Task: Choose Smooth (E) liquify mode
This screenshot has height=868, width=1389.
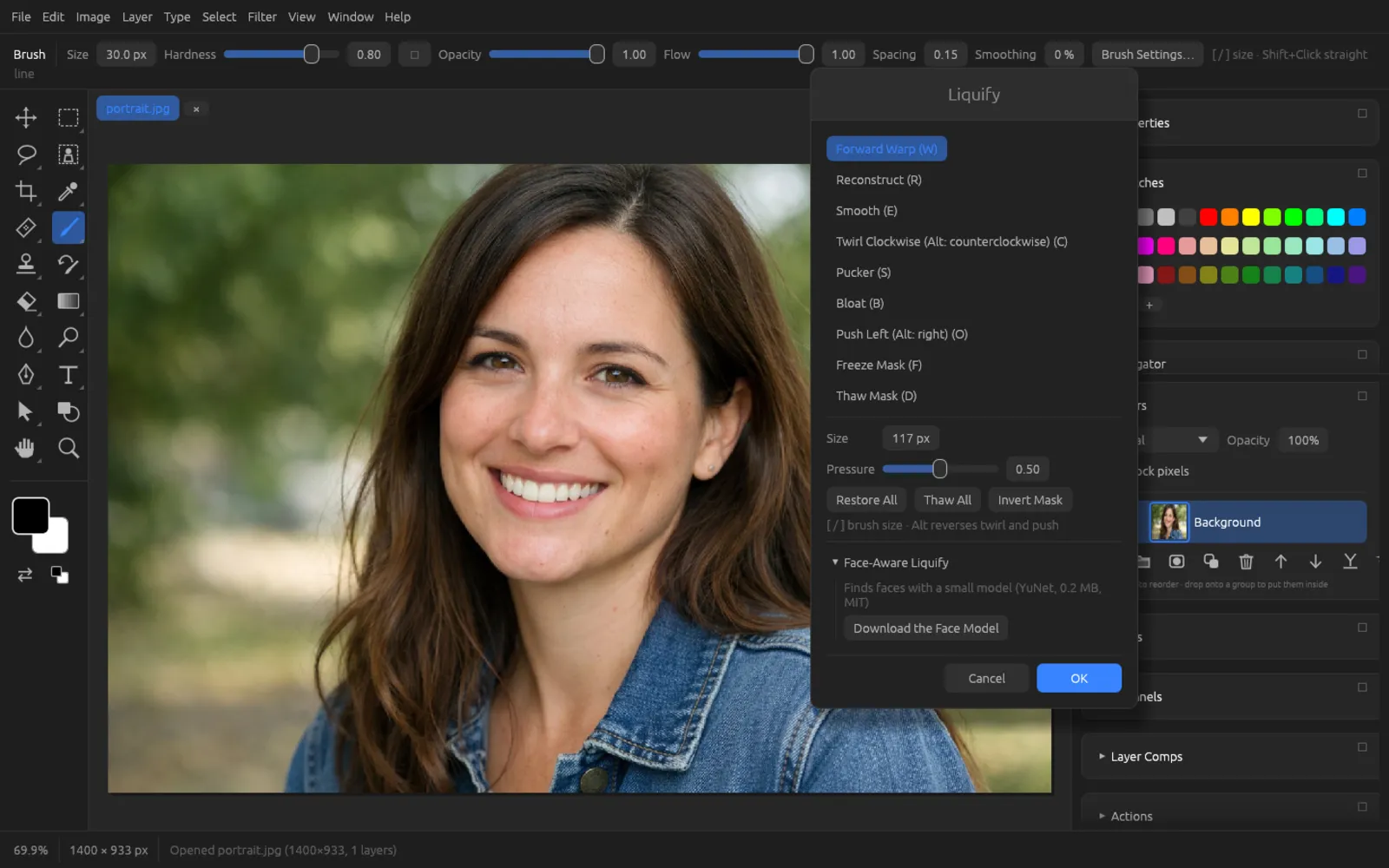Action: point(866,211)
